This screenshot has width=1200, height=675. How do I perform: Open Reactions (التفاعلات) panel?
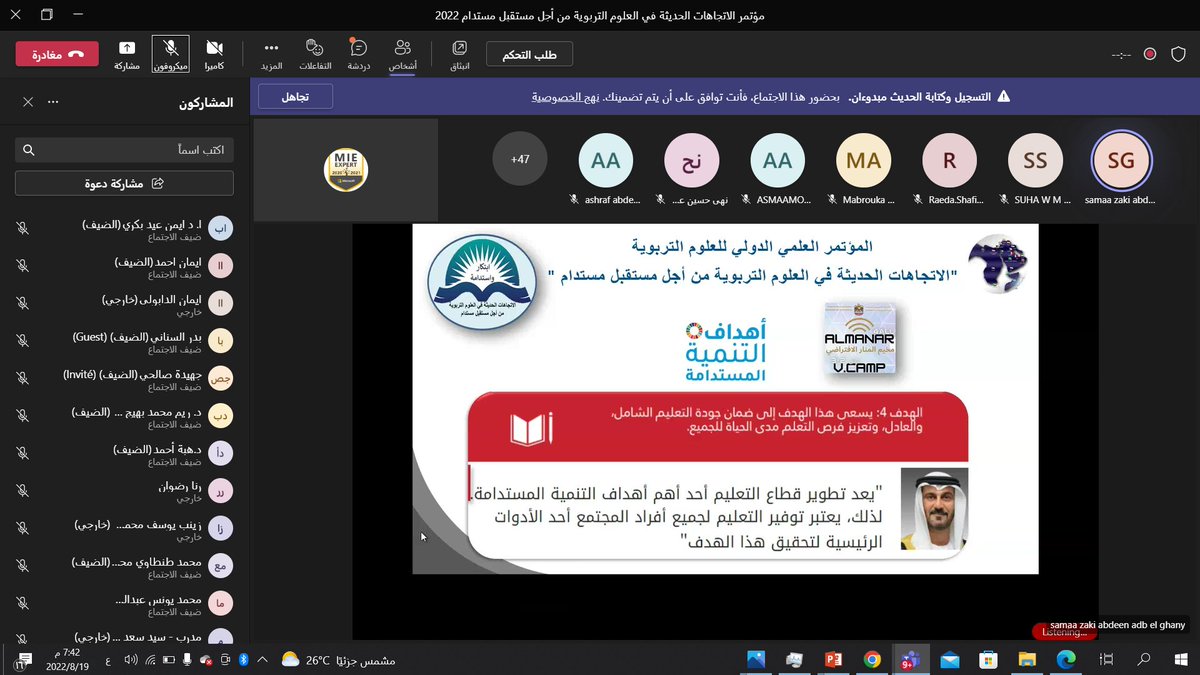point(314,54)
